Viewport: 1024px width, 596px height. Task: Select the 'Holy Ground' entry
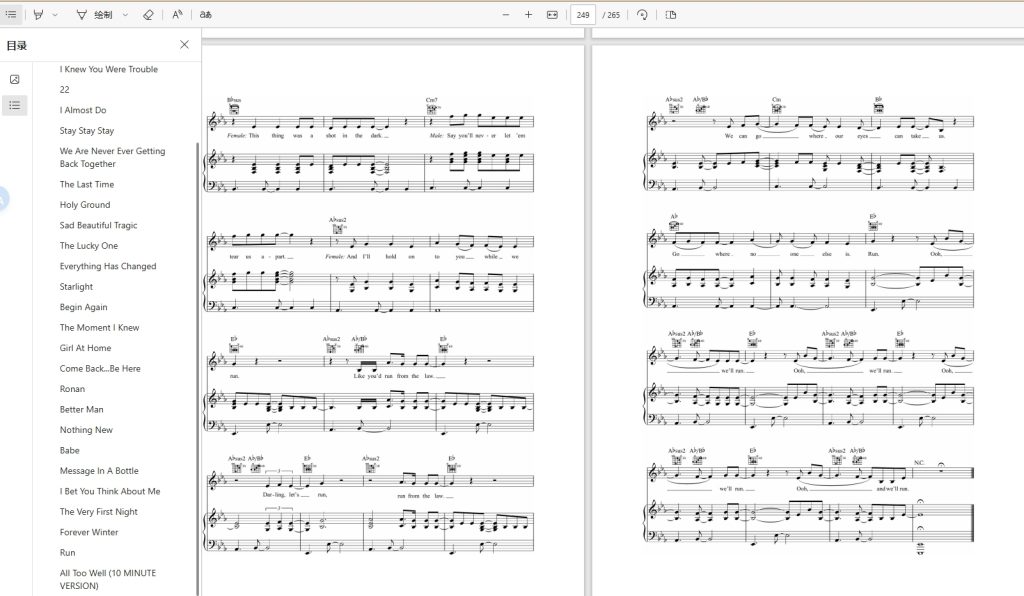[85, 204]
